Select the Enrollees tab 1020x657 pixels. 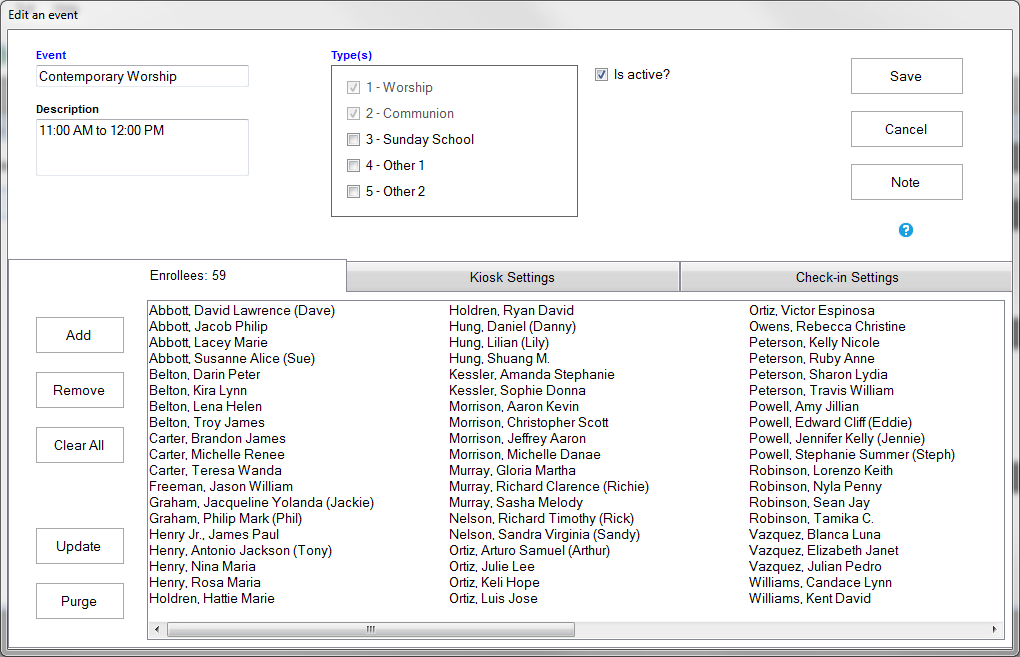pos(188,275)
